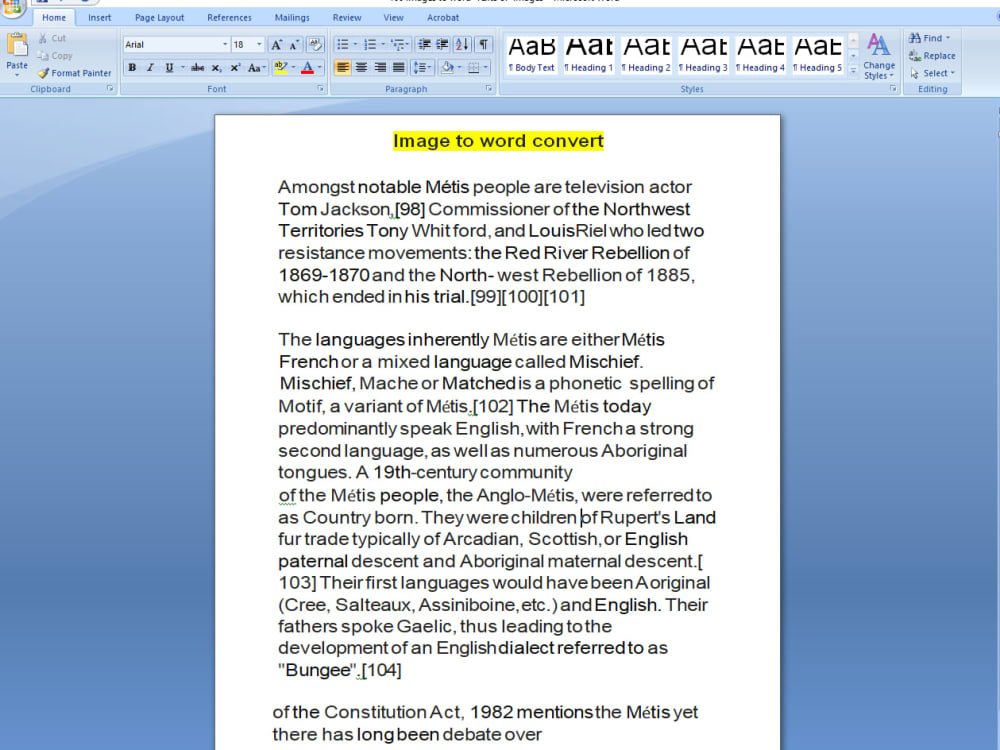Open the Clipboard dialog launcher
The height and width of the screenshot is (750, 1000).
pos(110,89)
